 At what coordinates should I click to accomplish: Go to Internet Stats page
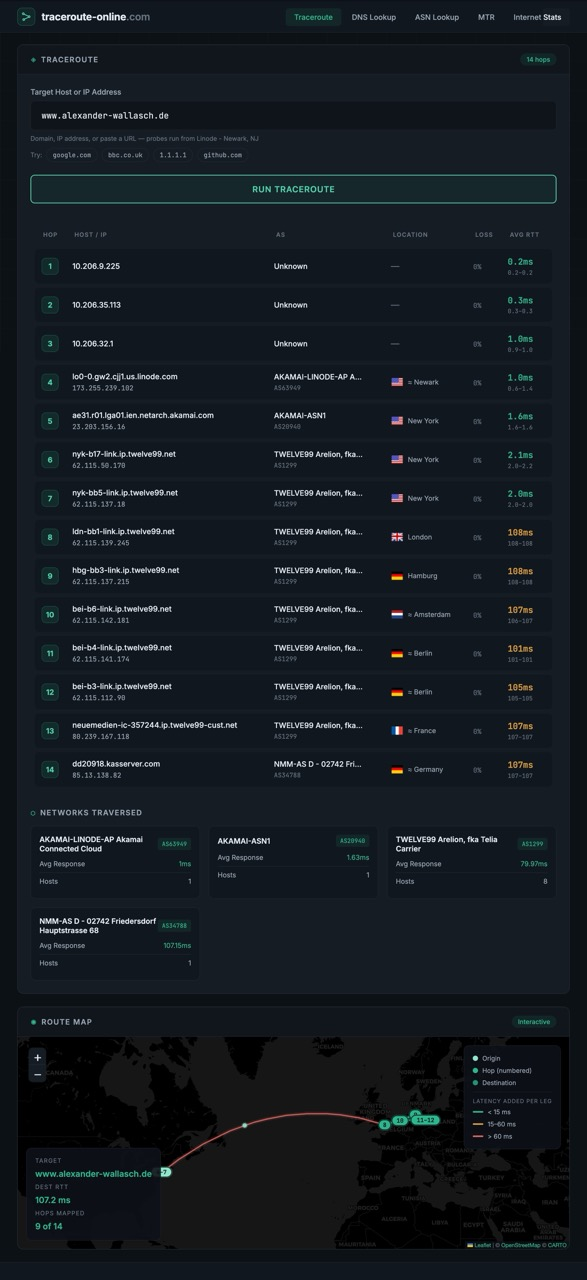[537, 17]
